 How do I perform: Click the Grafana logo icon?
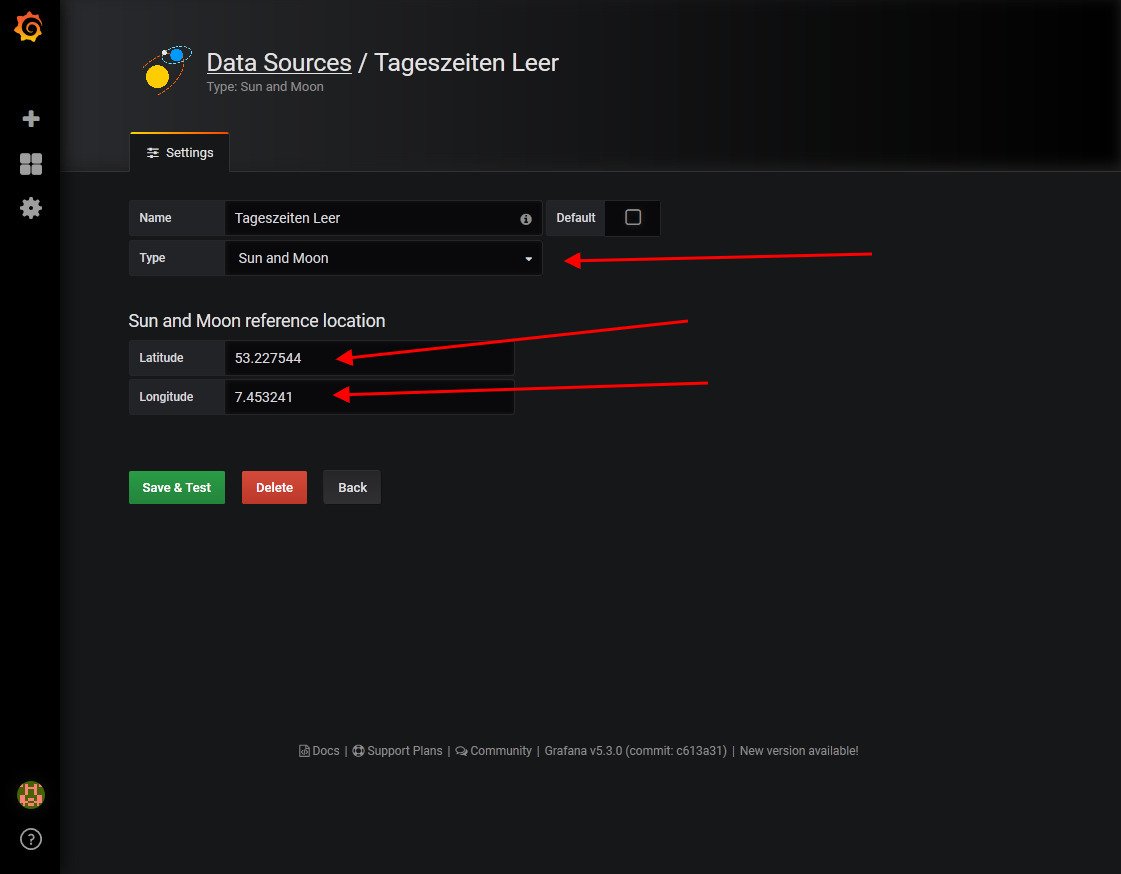click(29, 28)
